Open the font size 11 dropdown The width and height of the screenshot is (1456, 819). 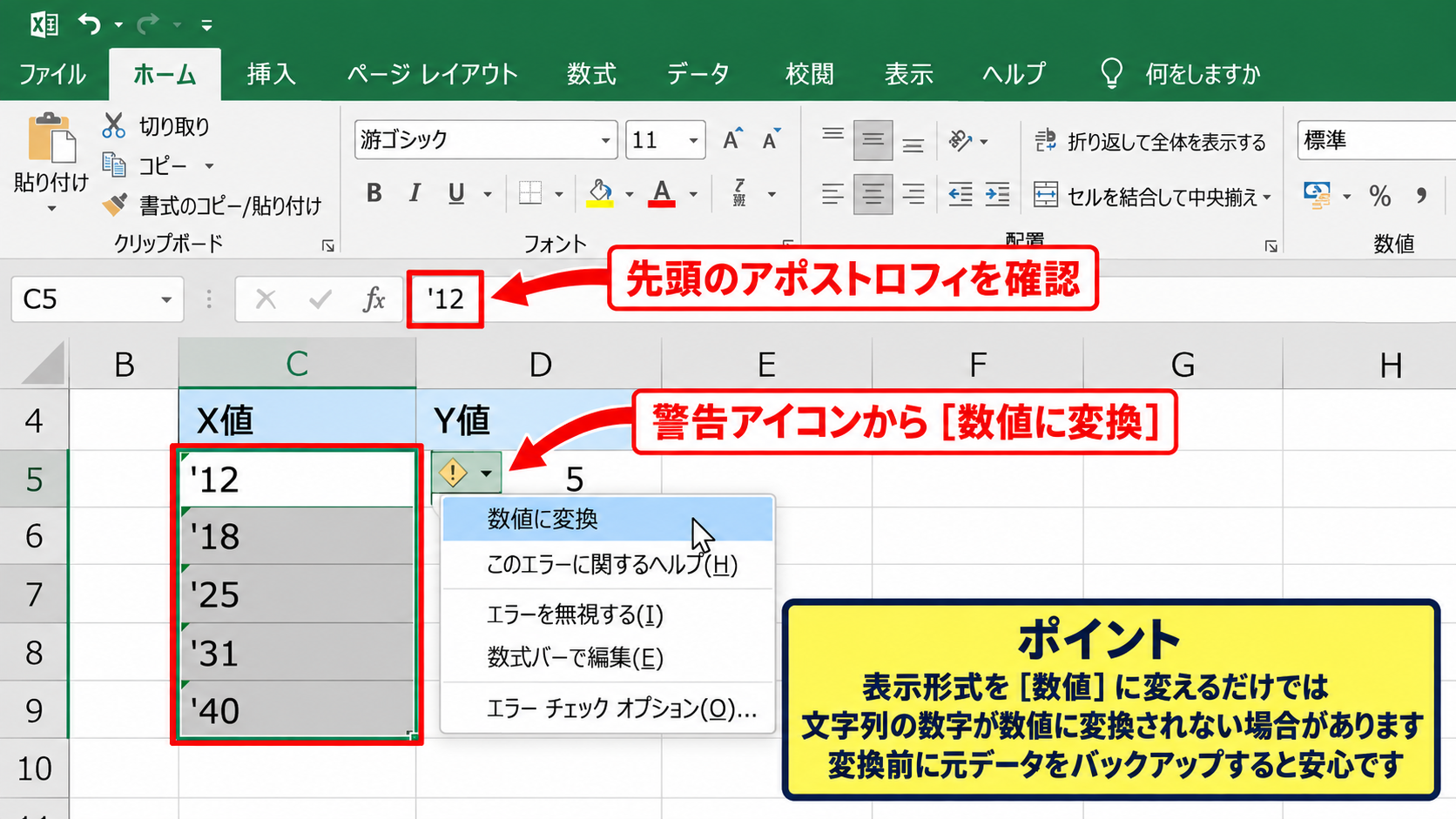[x=693, y=140]
